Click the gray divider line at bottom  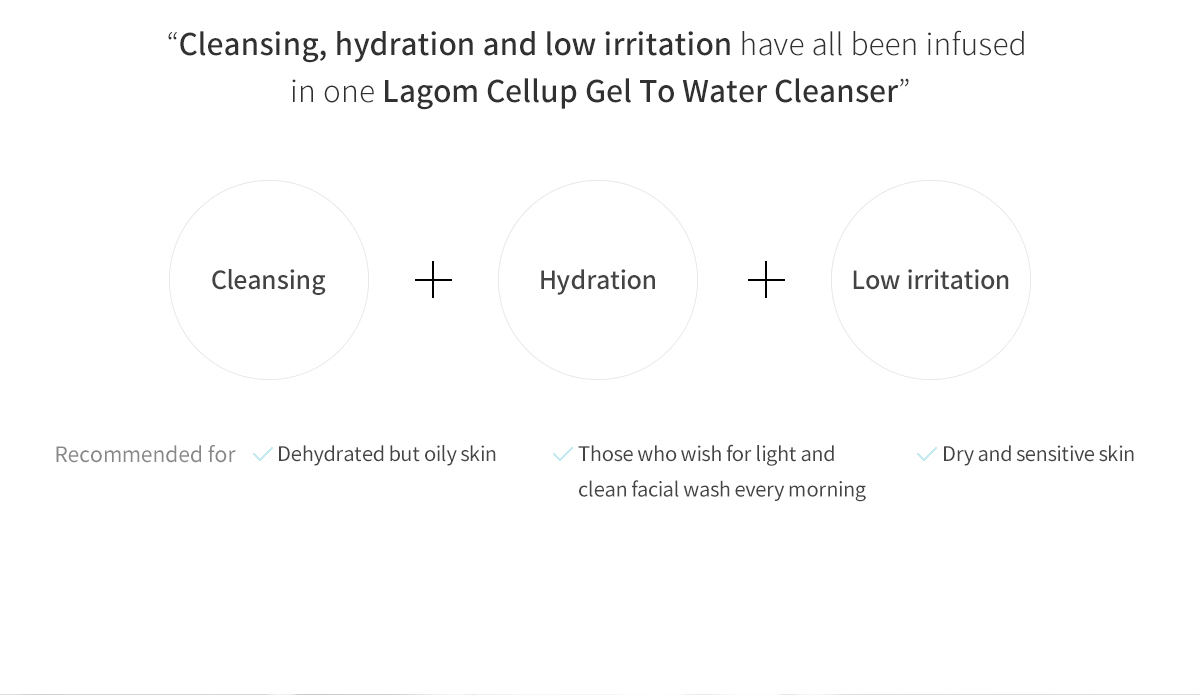(600, 692)
